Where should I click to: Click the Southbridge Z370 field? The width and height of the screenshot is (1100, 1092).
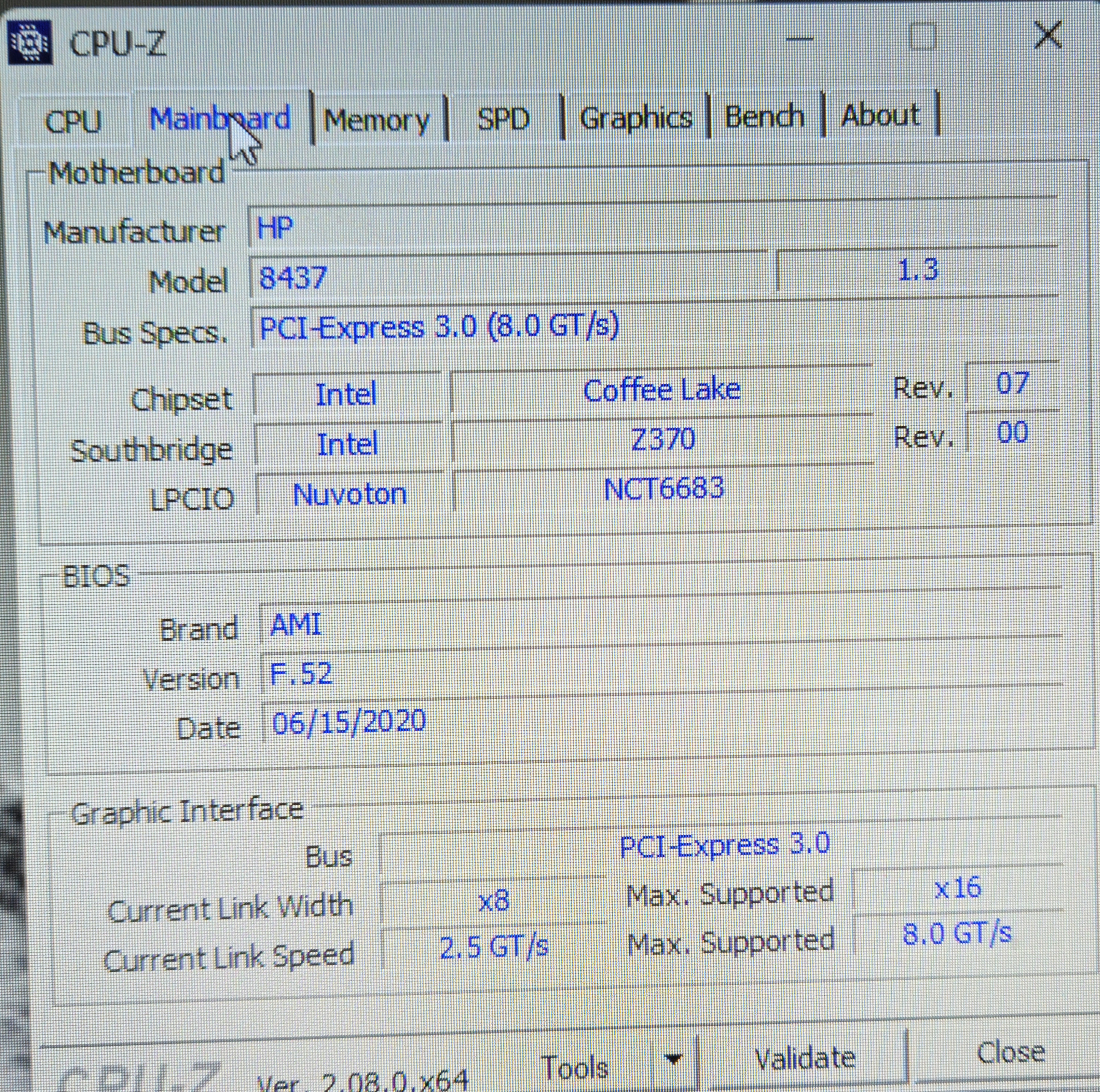pyautogui.click(x=663, y=440)
